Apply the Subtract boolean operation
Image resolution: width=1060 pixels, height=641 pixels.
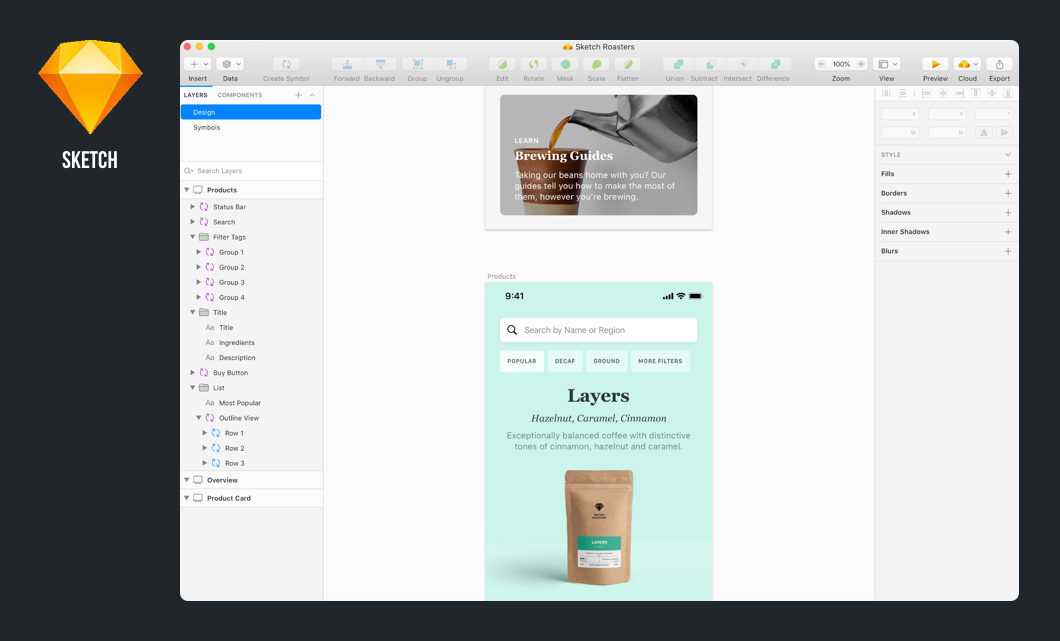(x=710, y=64)
